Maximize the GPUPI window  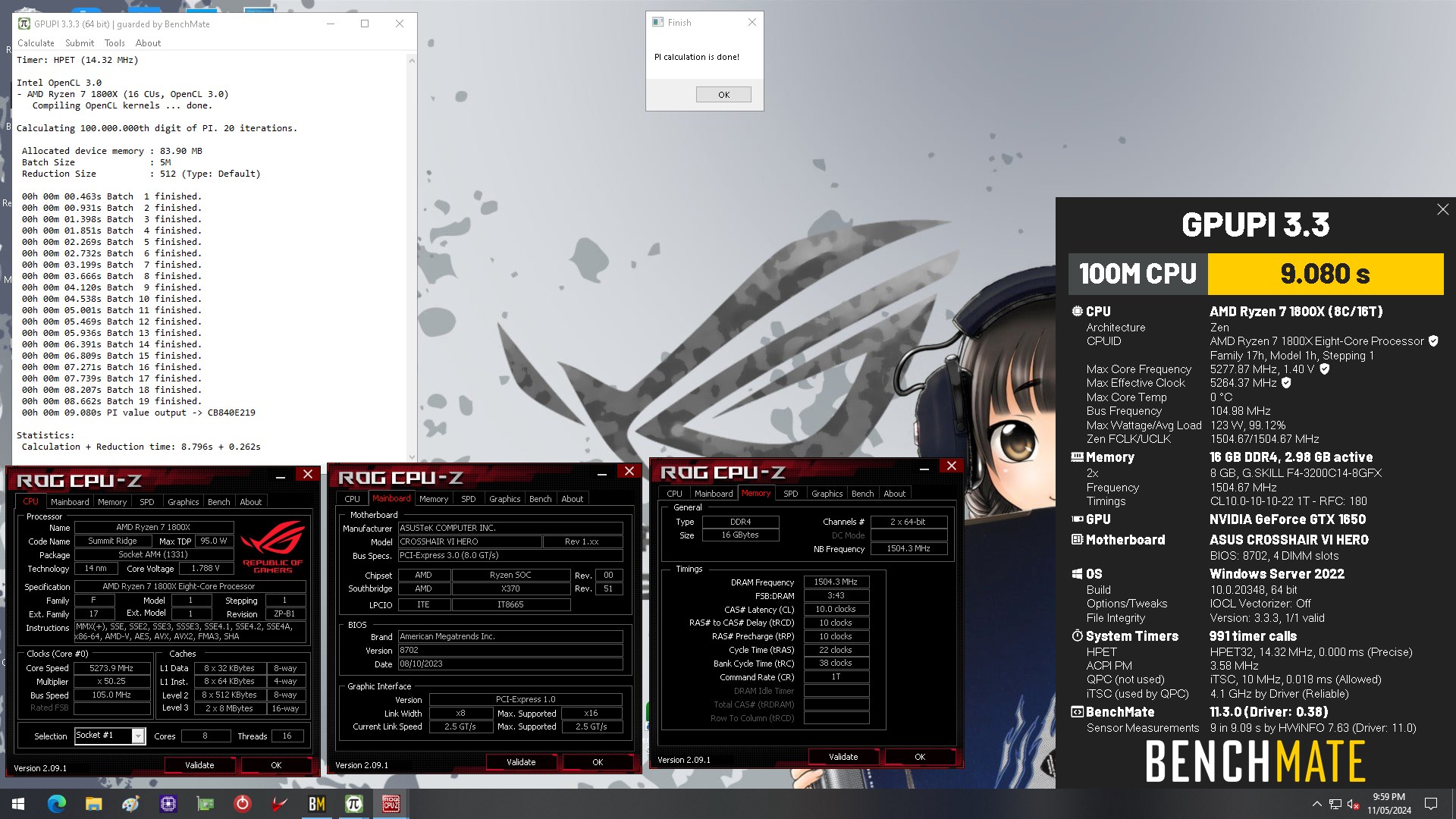tap(365, 24)
